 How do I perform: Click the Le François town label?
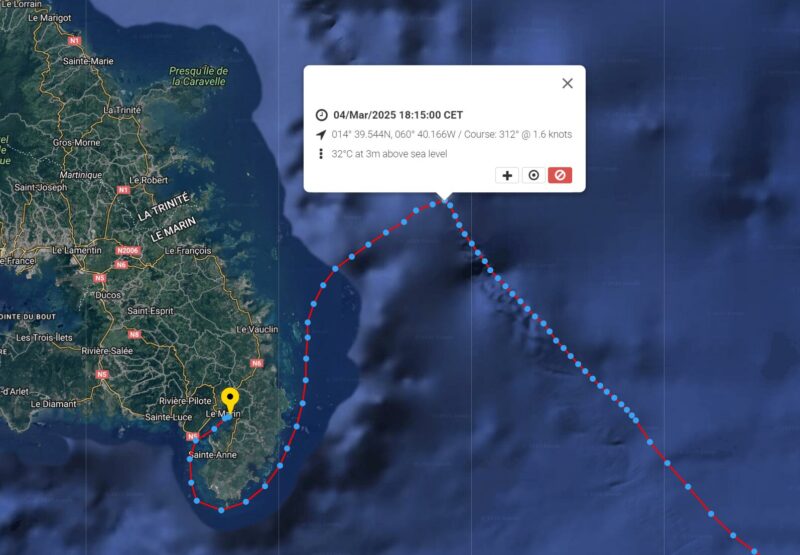coord(188,250)
